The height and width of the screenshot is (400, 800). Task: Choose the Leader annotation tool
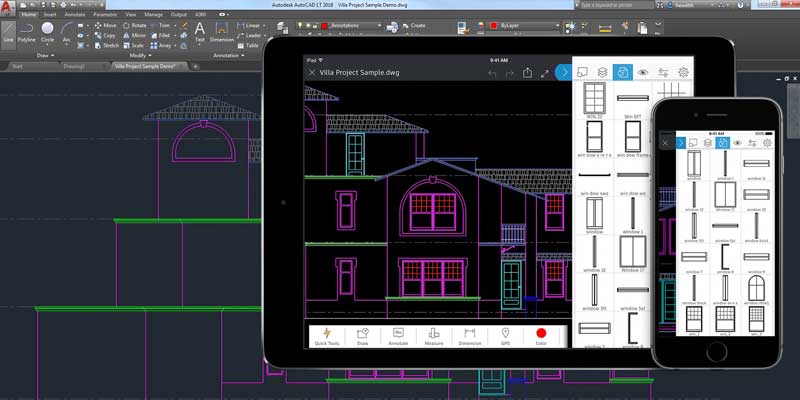[x=249, y=35]
